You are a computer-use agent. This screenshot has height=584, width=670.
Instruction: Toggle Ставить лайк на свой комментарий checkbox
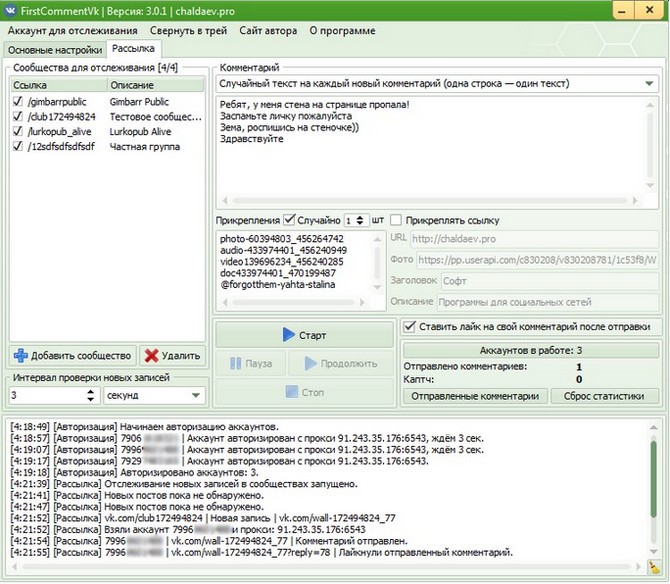pyautogui.click(x=409, y=327)
